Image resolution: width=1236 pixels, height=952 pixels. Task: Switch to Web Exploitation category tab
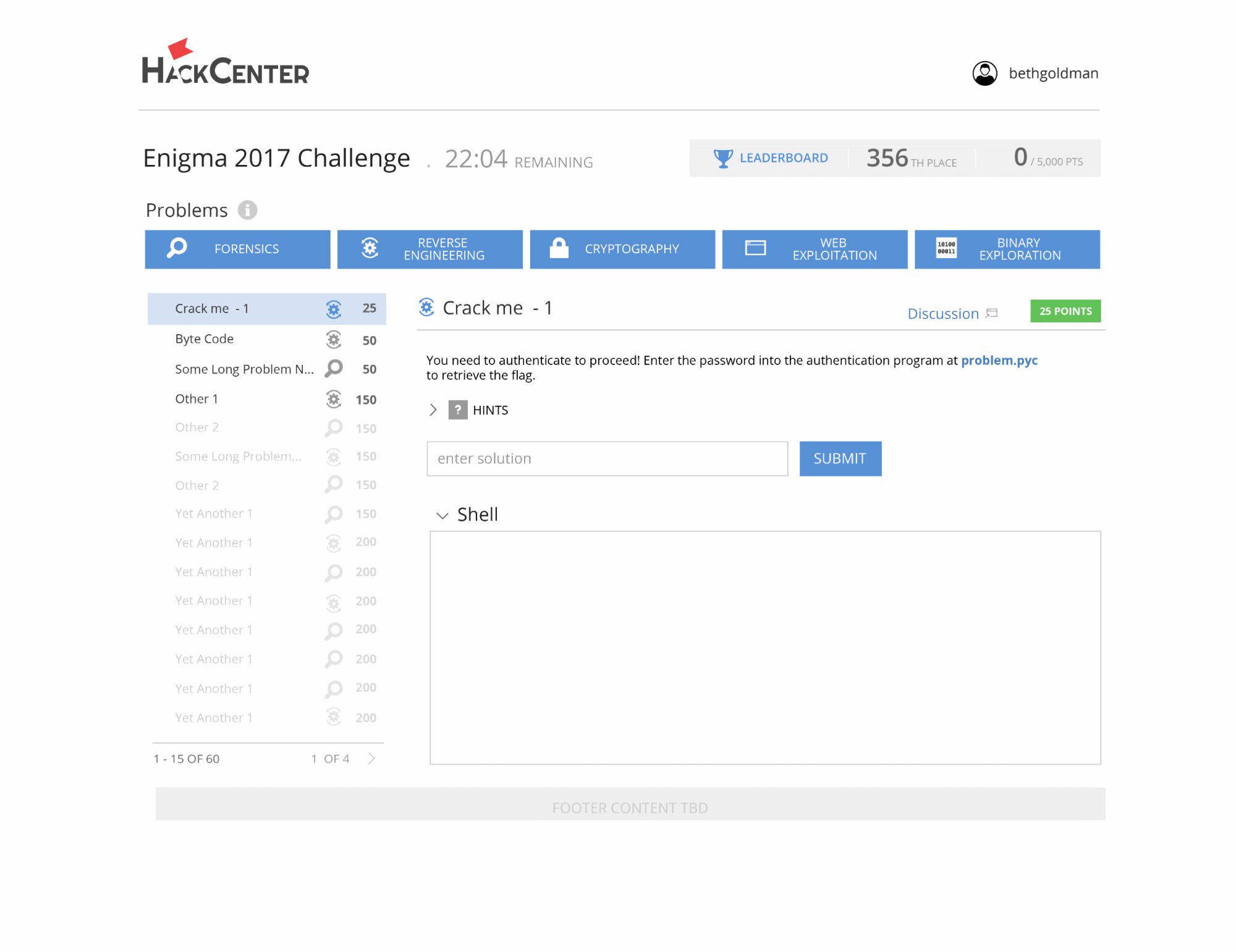click(815, 250)
